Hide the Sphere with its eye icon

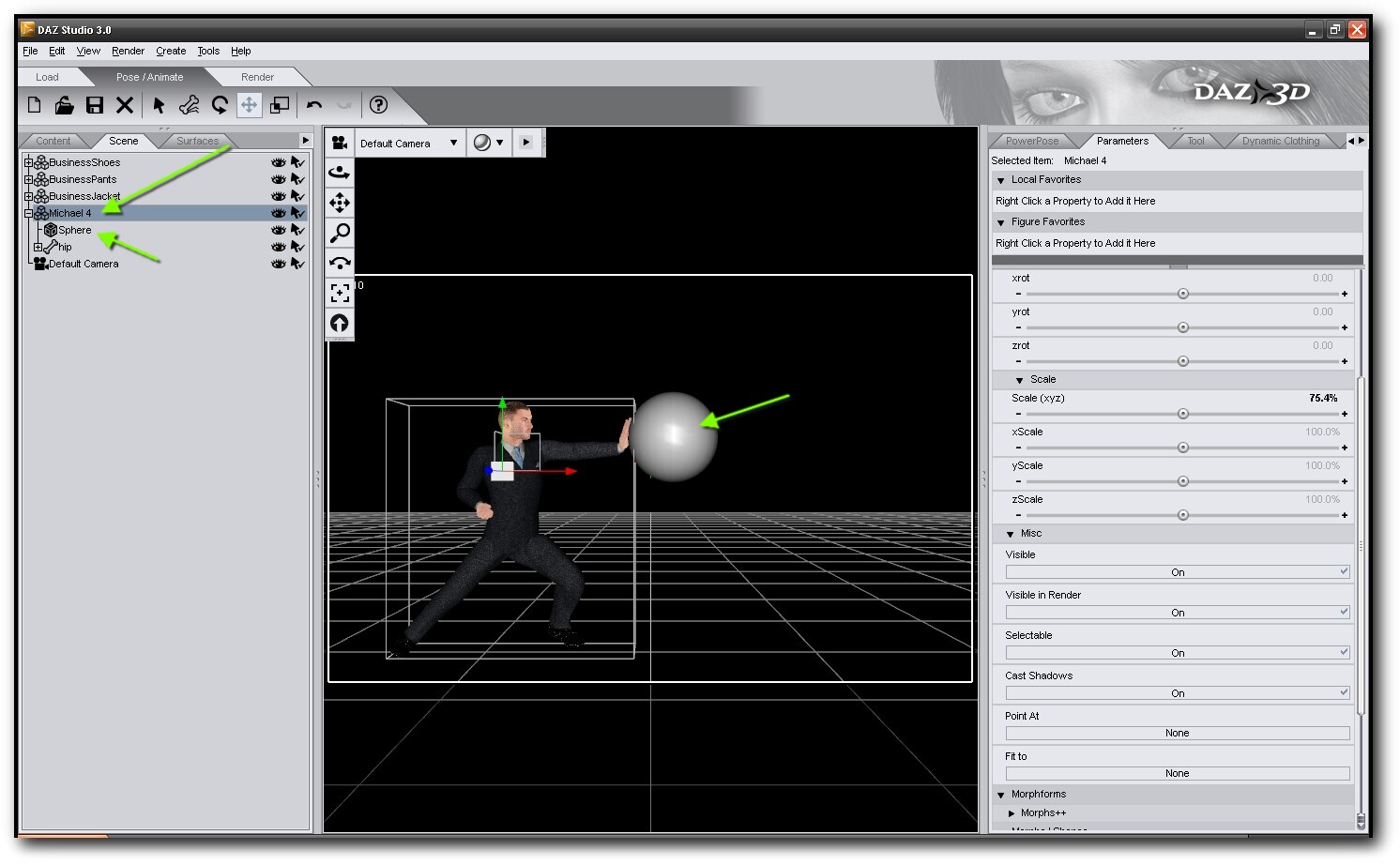(x=278, y=230)
